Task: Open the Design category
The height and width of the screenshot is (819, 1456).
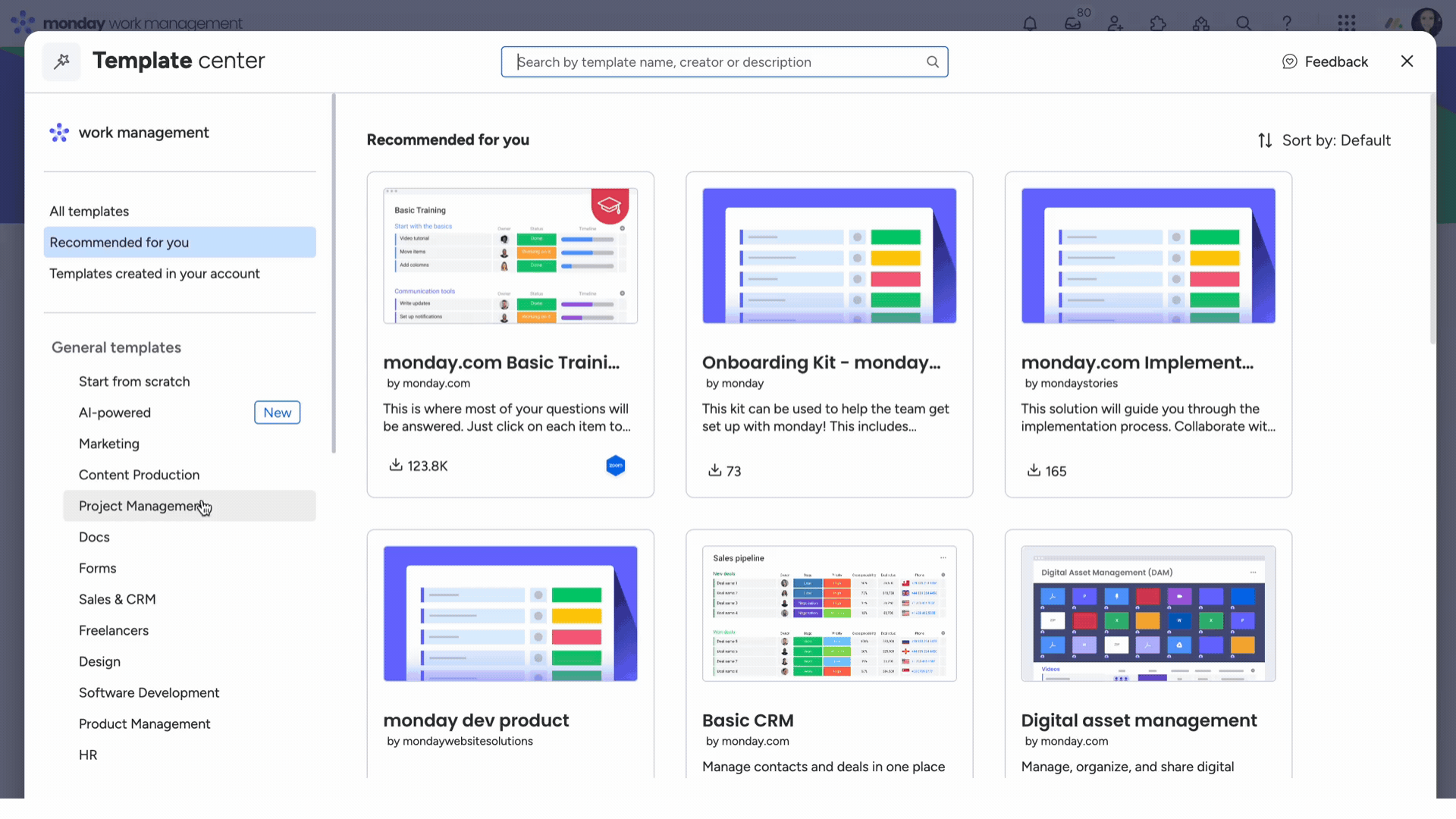Action: coord(190,661)
